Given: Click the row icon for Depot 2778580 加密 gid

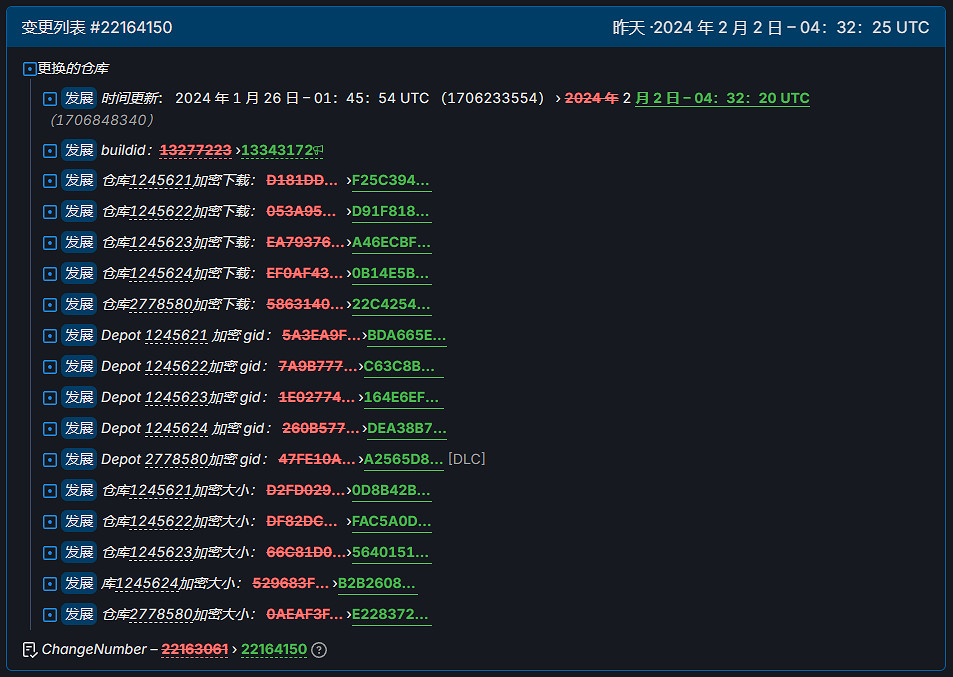Looking at the screenshot, I should 50,460.
